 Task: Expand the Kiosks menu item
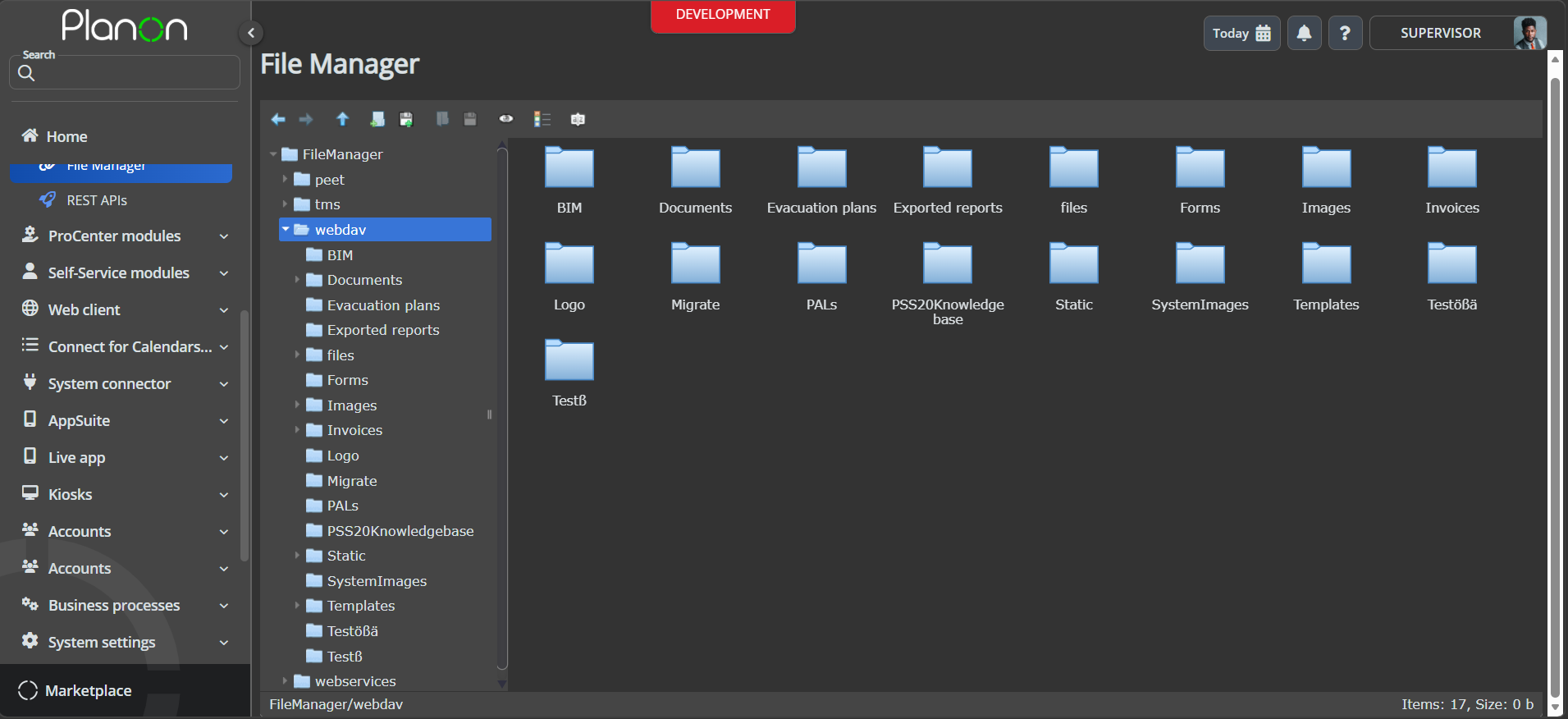point(125,495)
